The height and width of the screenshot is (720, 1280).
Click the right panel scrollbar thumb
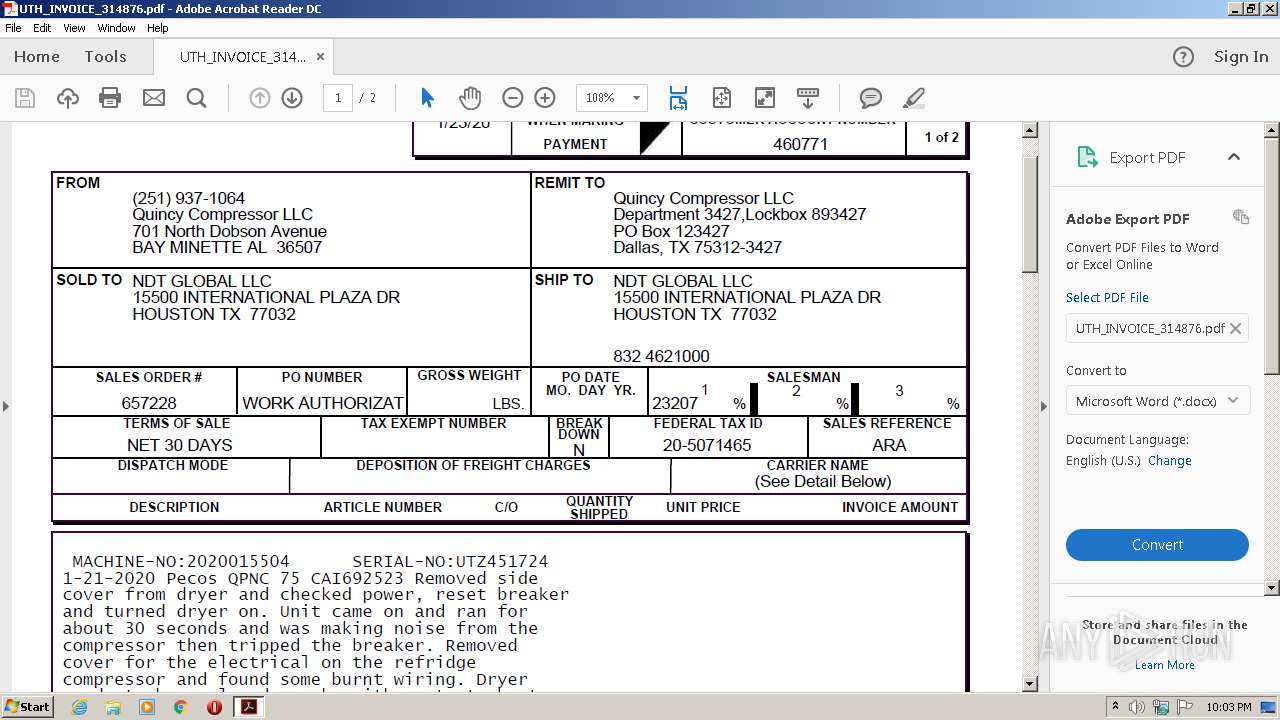coord(1272,255)
